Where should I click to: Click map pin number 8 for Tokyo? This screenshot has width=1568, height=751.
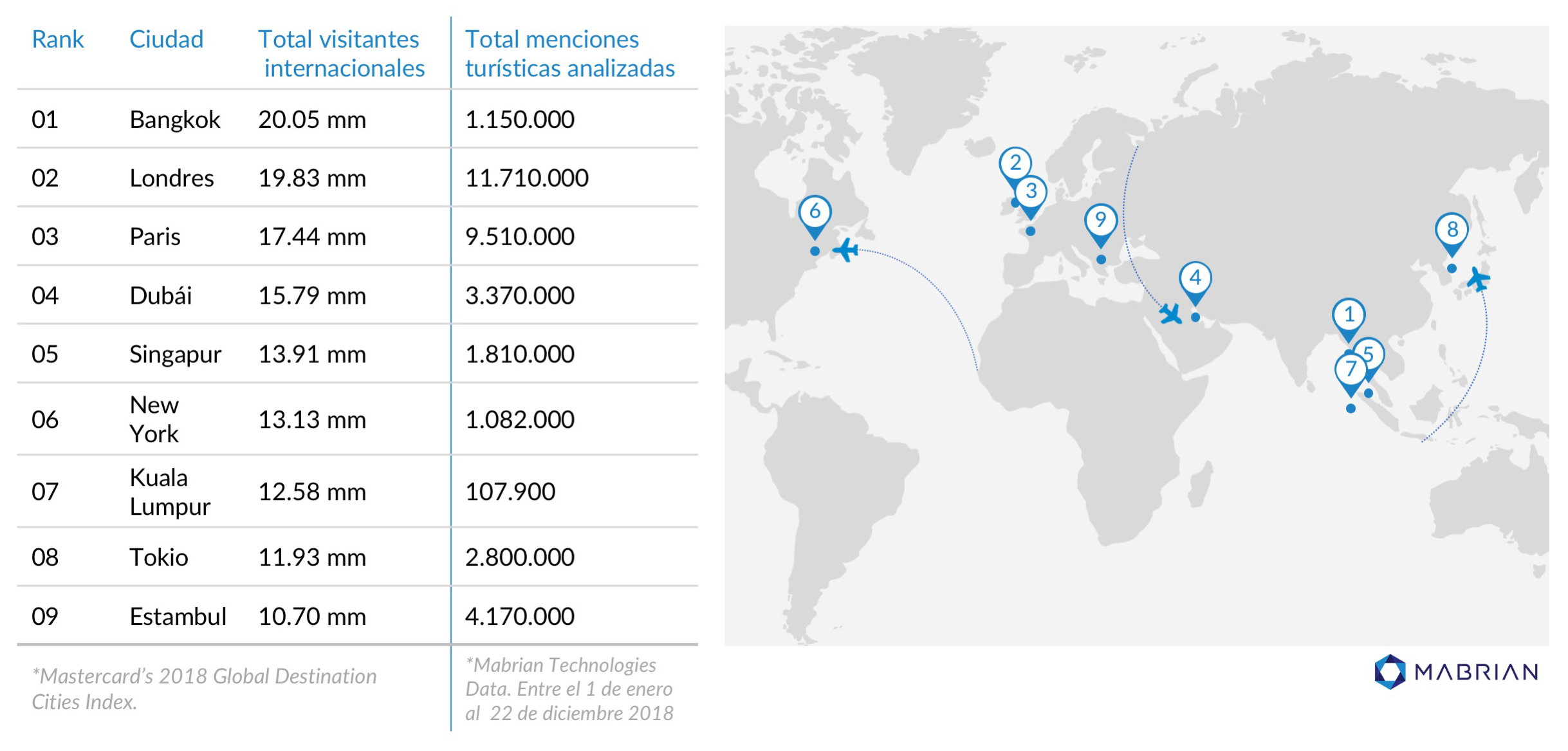[1452, 230]
